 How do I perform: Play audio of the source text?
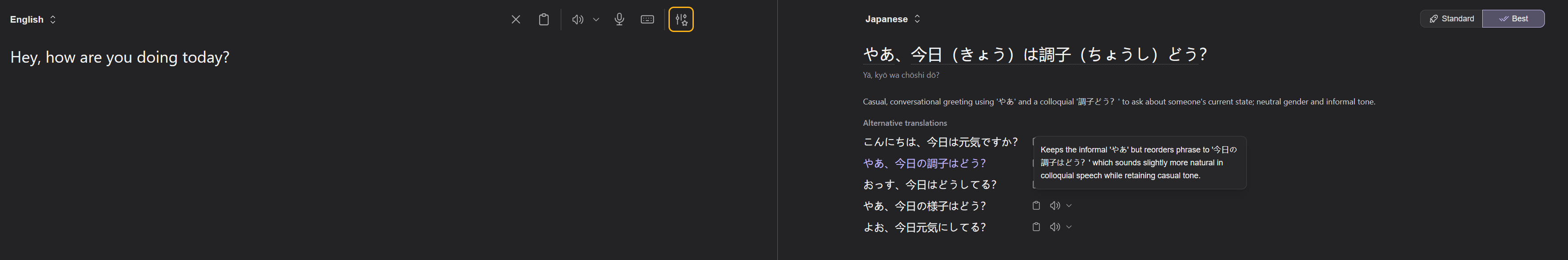(x=577, y=20)
